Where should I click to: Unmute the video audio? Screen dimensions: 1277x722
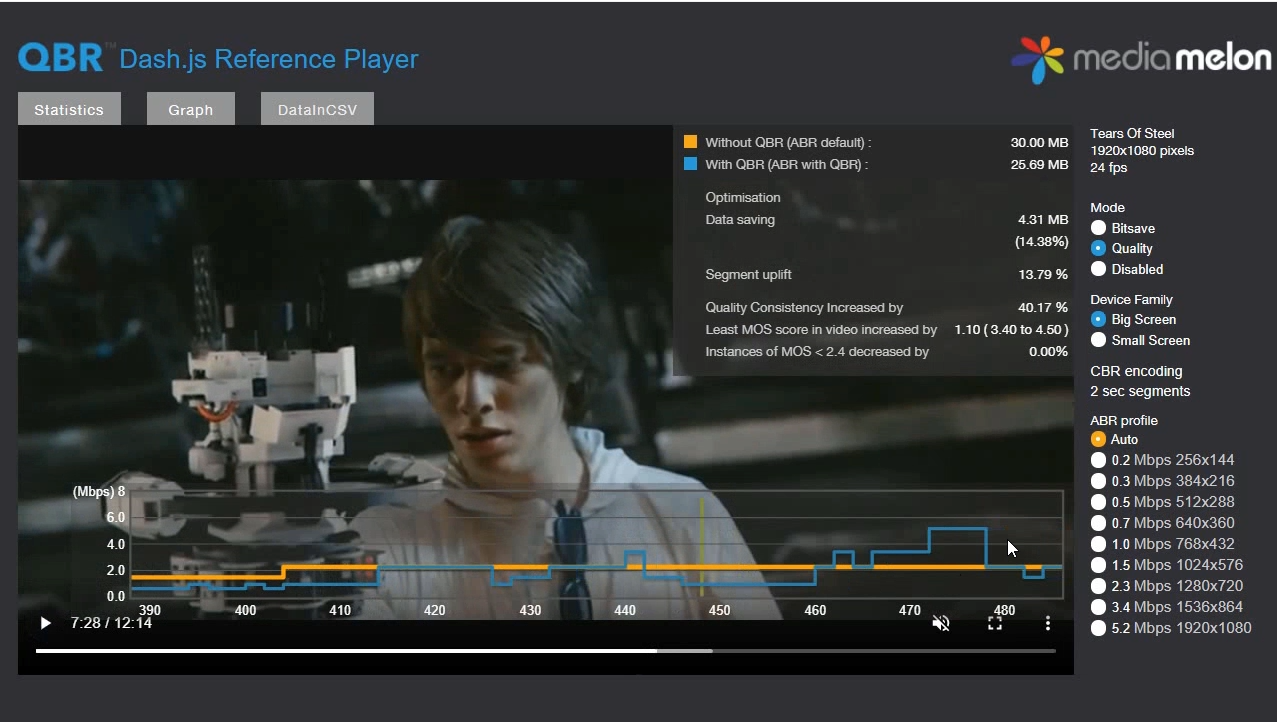(x=941, y=623)
